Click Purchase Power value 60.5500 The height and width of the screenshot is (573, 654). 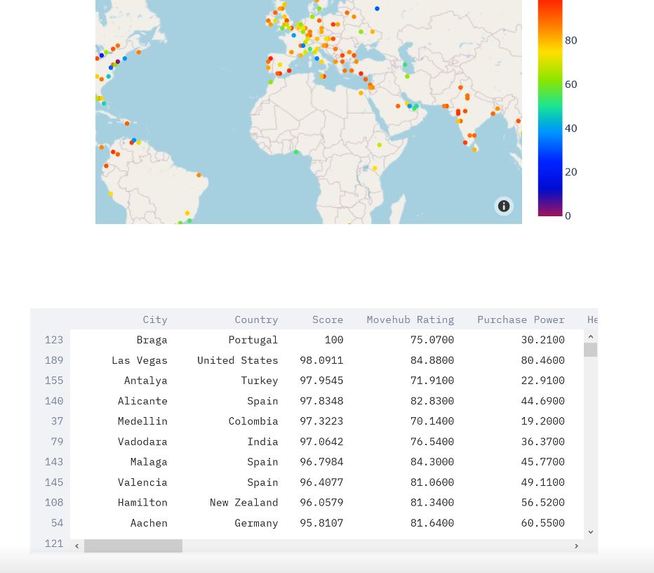point(543,523)
